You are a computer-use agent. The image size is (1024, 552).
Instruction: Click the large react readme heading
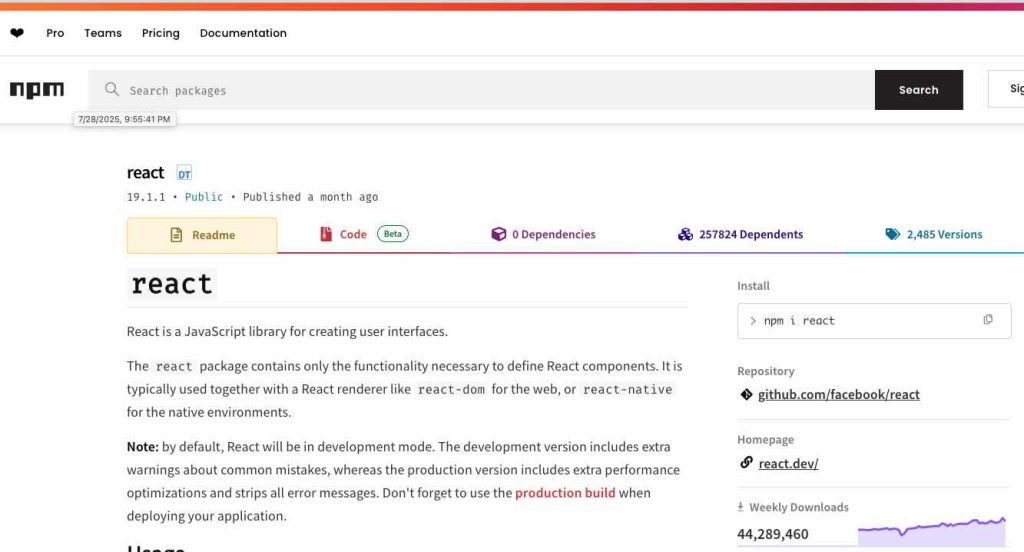(x=172, y=284)
